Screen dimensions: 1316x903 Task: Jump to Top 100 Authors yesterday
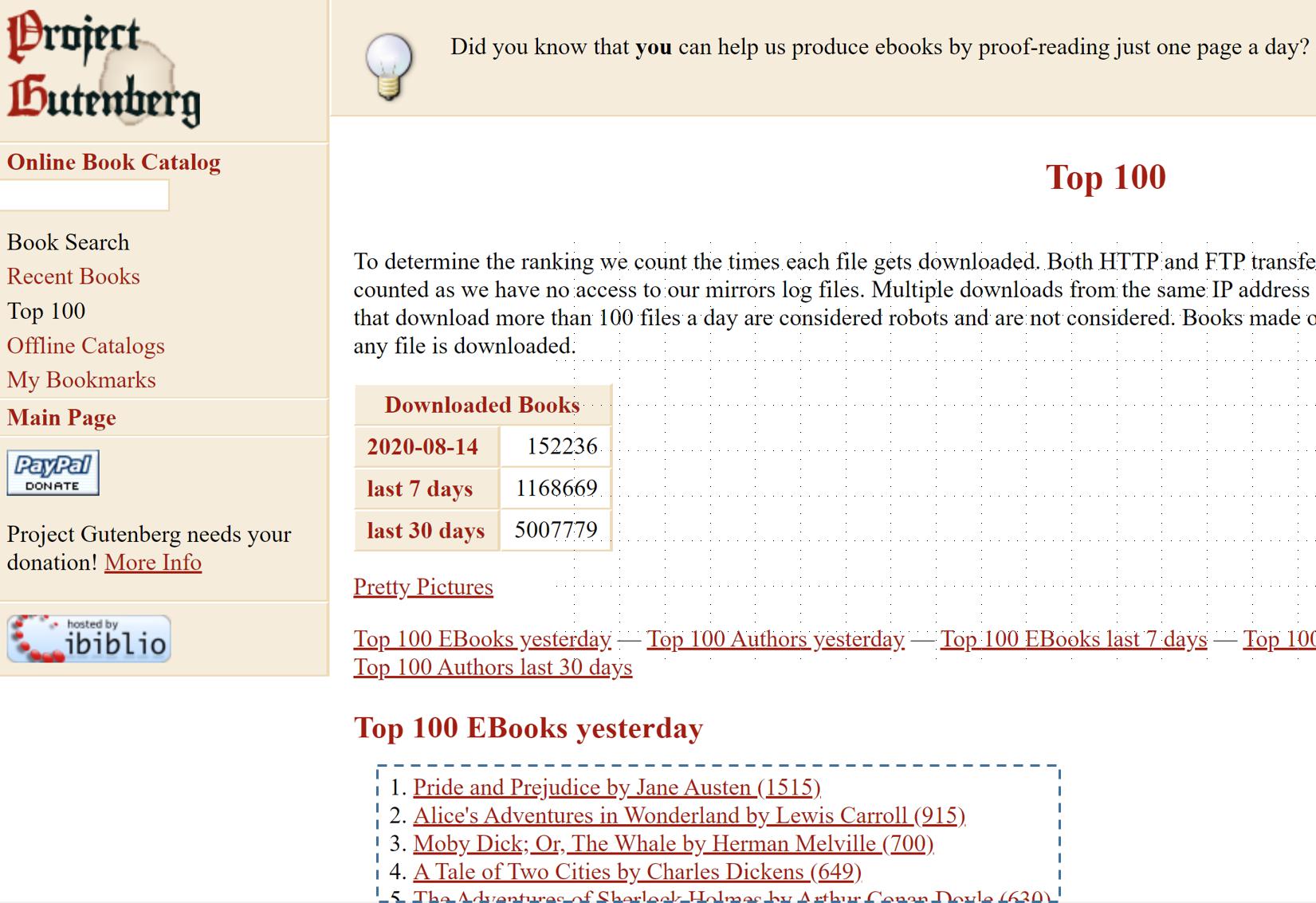point(776,639)
